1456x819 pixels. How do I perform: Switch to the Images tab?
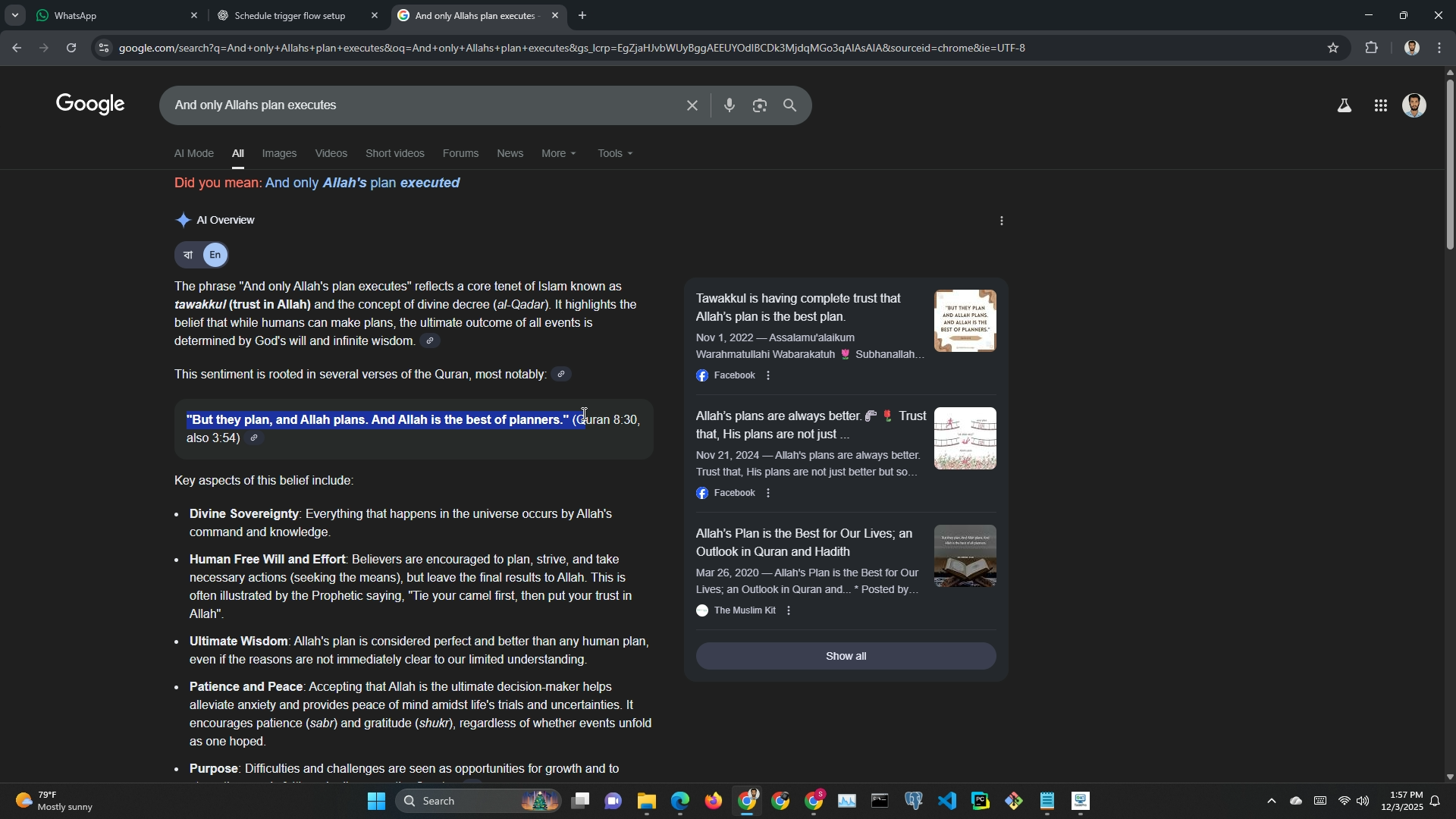279,153
